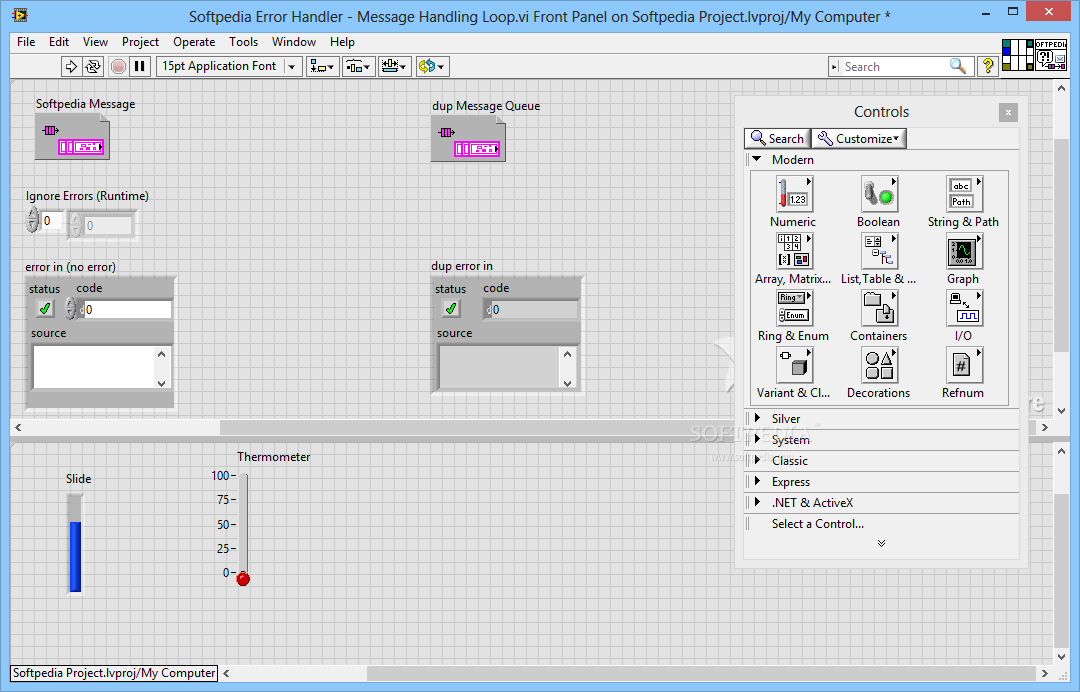Click scroll down arrow in error in source
The height and width of the screenshot is (692, 1080).
tap(161, 383)
